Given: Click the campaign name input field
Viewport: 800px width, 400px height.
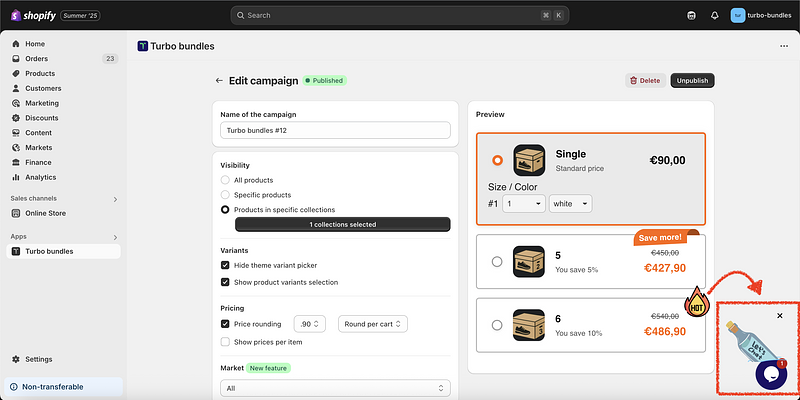Looking at the screenshot, I should click(x=335, y=130).
